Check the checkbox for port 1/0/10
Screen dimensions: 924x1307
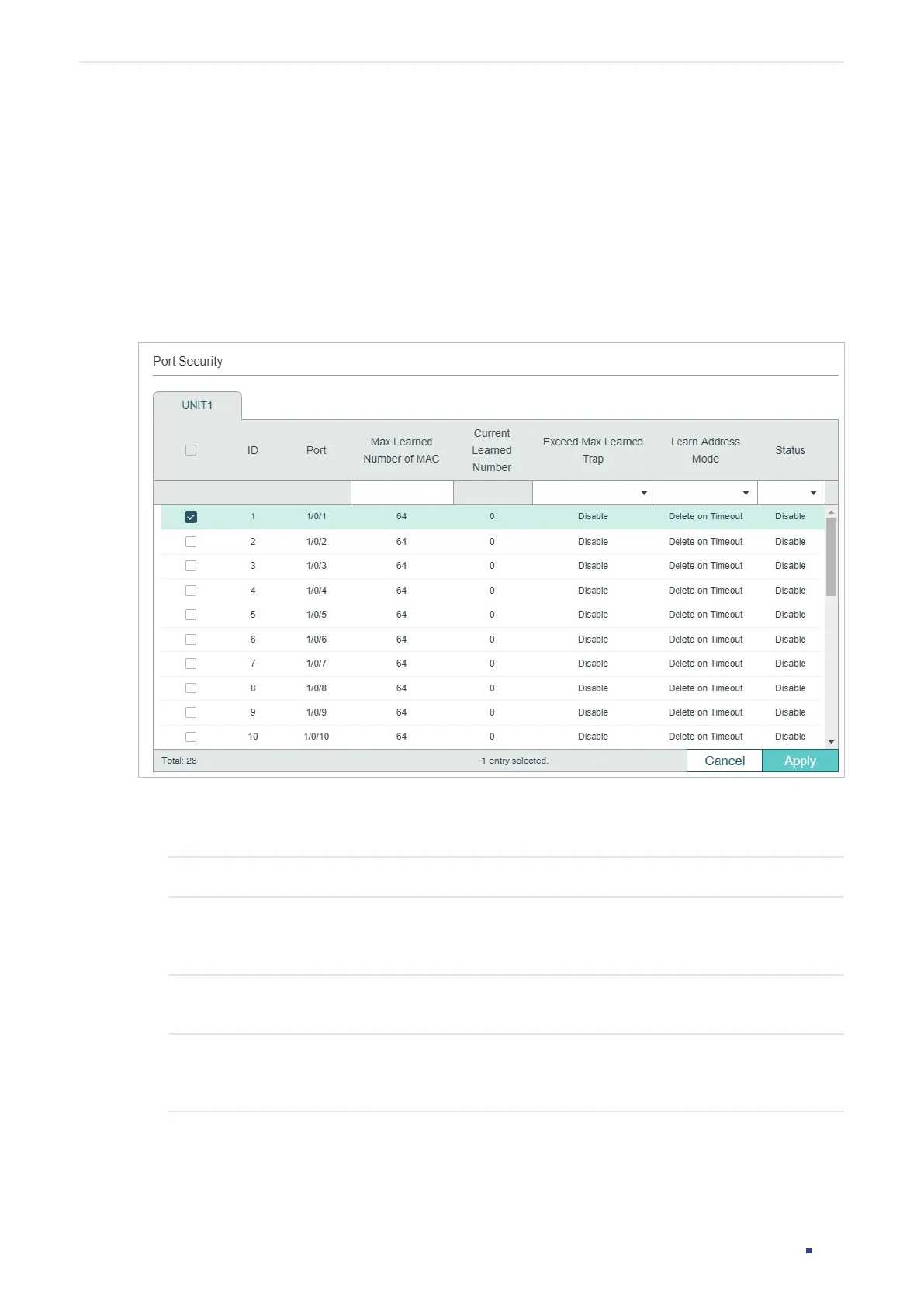coord(191,737)
